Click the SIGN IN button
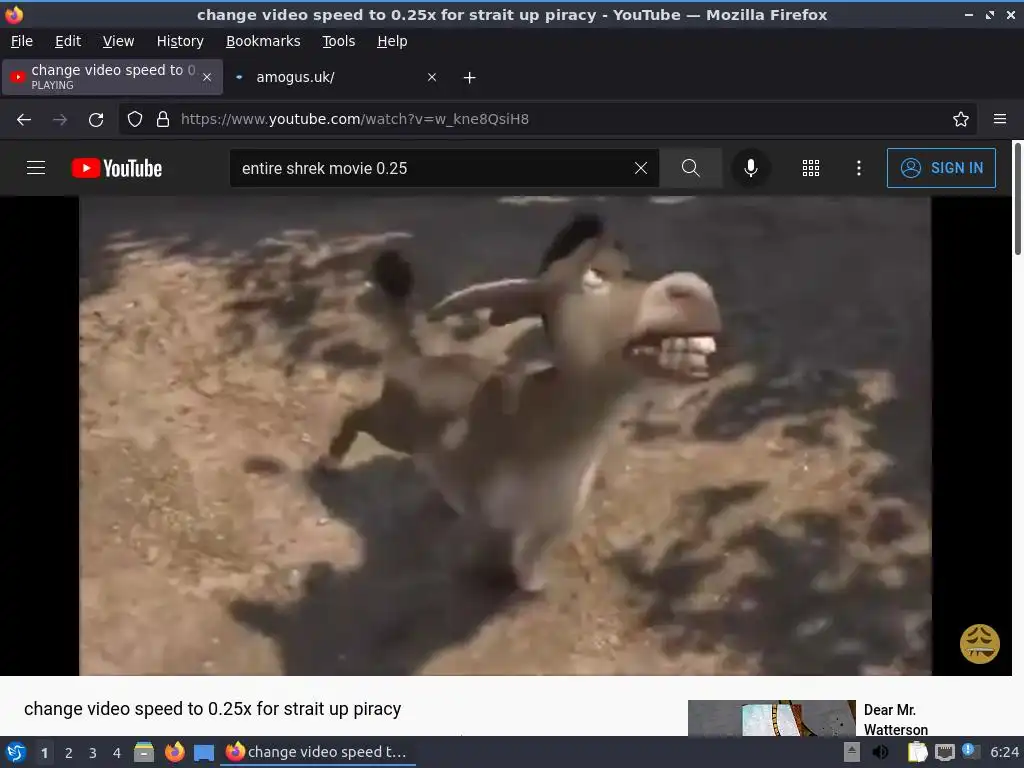 941,168
